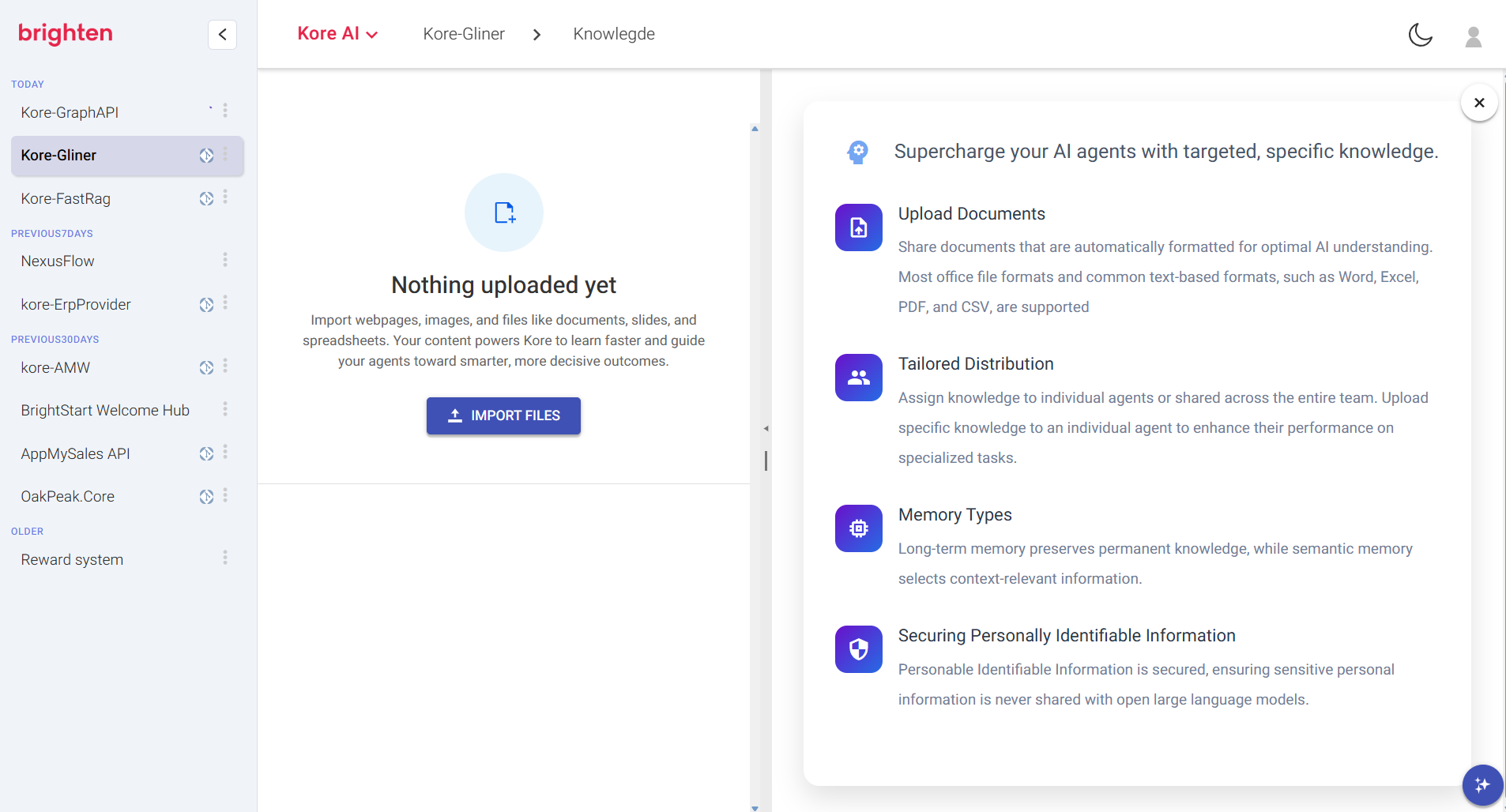Click the agent icon beside kore-AMW
The height and width of the screenshot is (812, 1506).
coord(206,367)
